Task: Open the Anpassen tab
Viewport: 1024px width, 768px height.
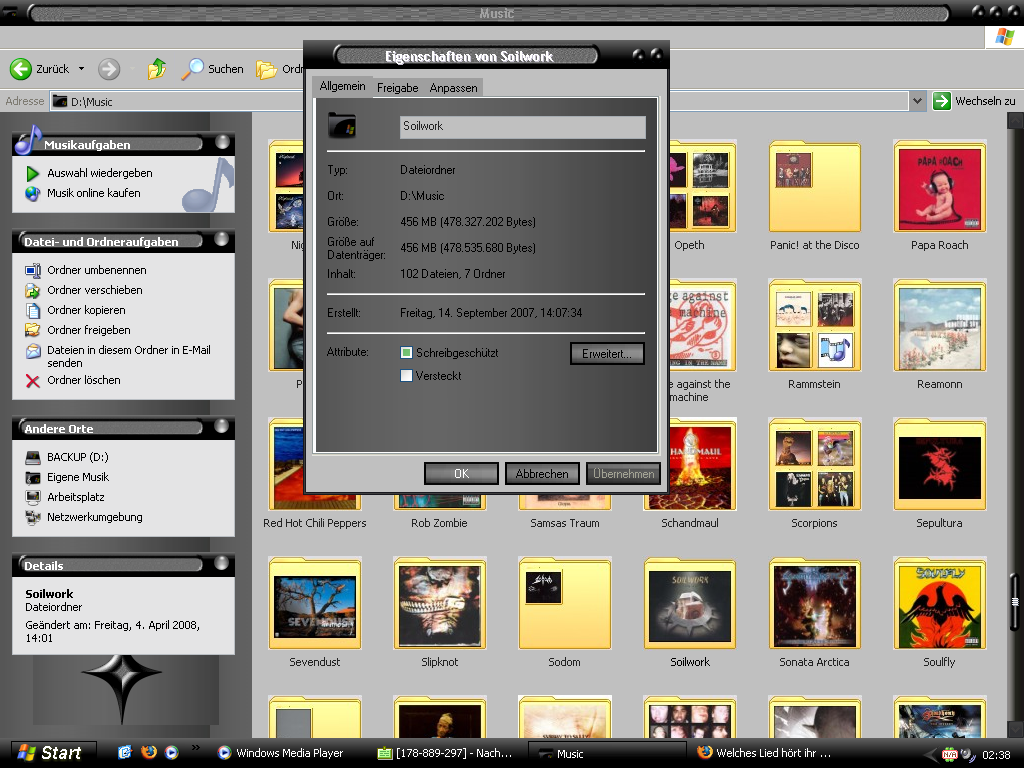Action: 453,88
